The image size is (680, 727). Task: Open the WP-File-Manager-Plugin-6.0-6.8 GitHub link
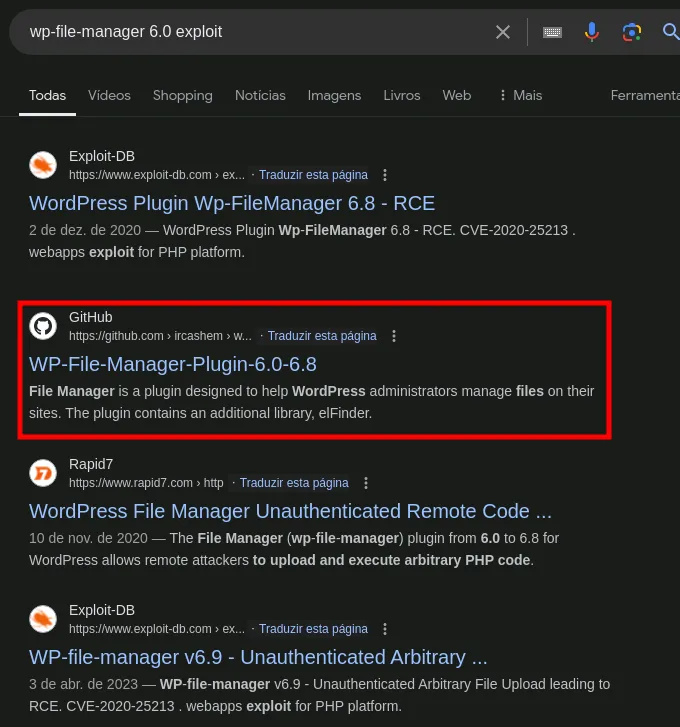[172, 364]
